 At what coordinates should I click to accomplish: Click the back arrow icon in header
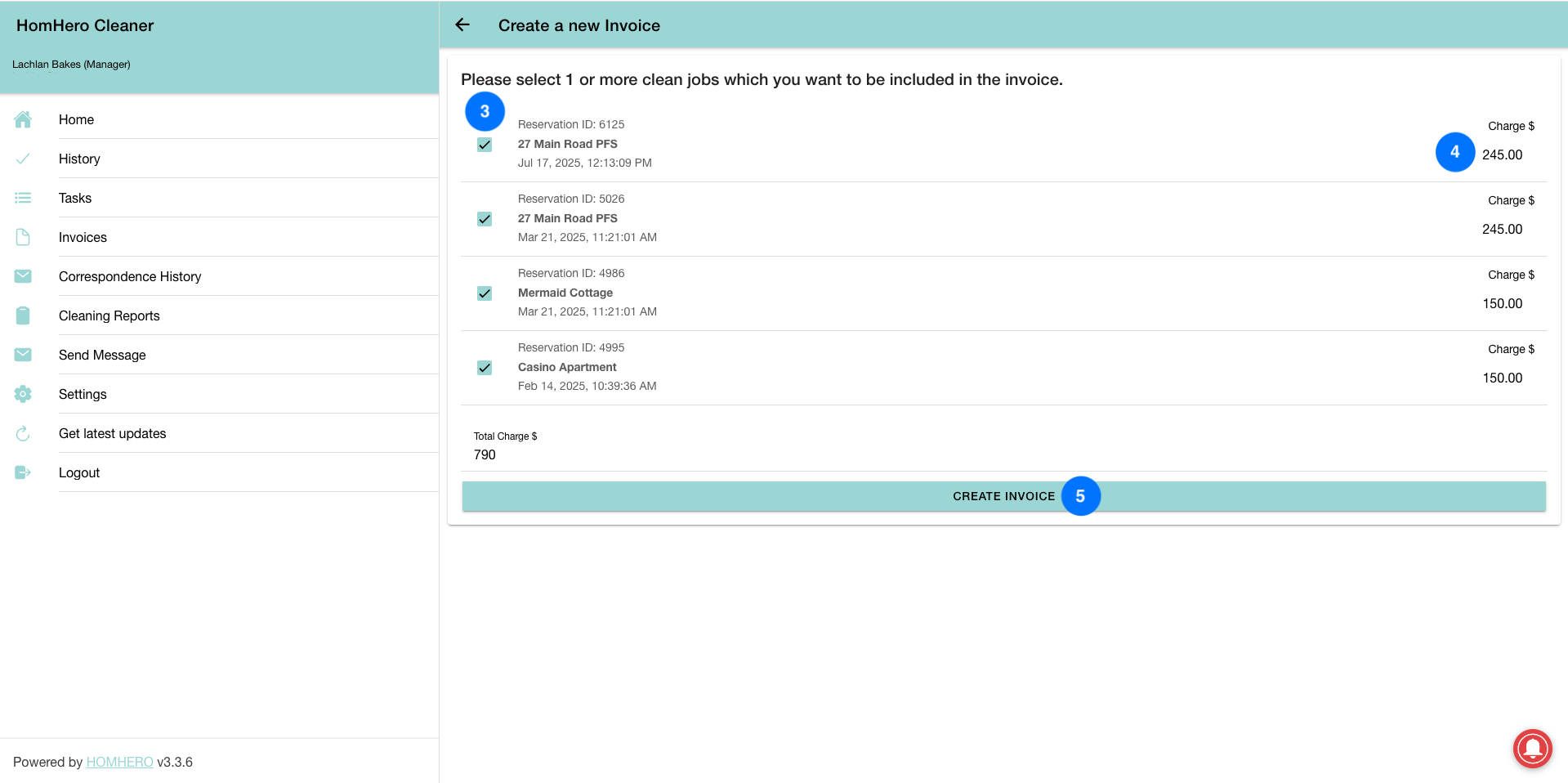(462, 25)
